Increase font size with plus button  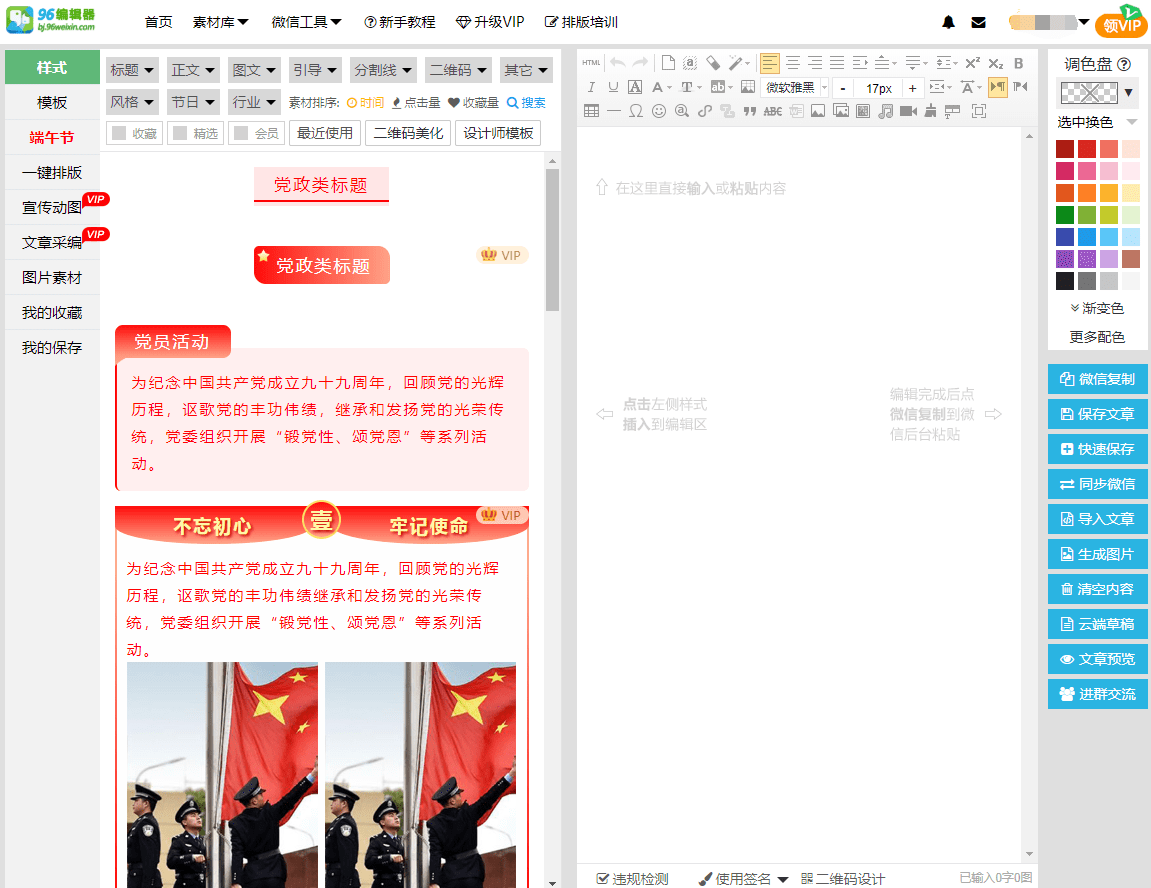coord(912,88)
